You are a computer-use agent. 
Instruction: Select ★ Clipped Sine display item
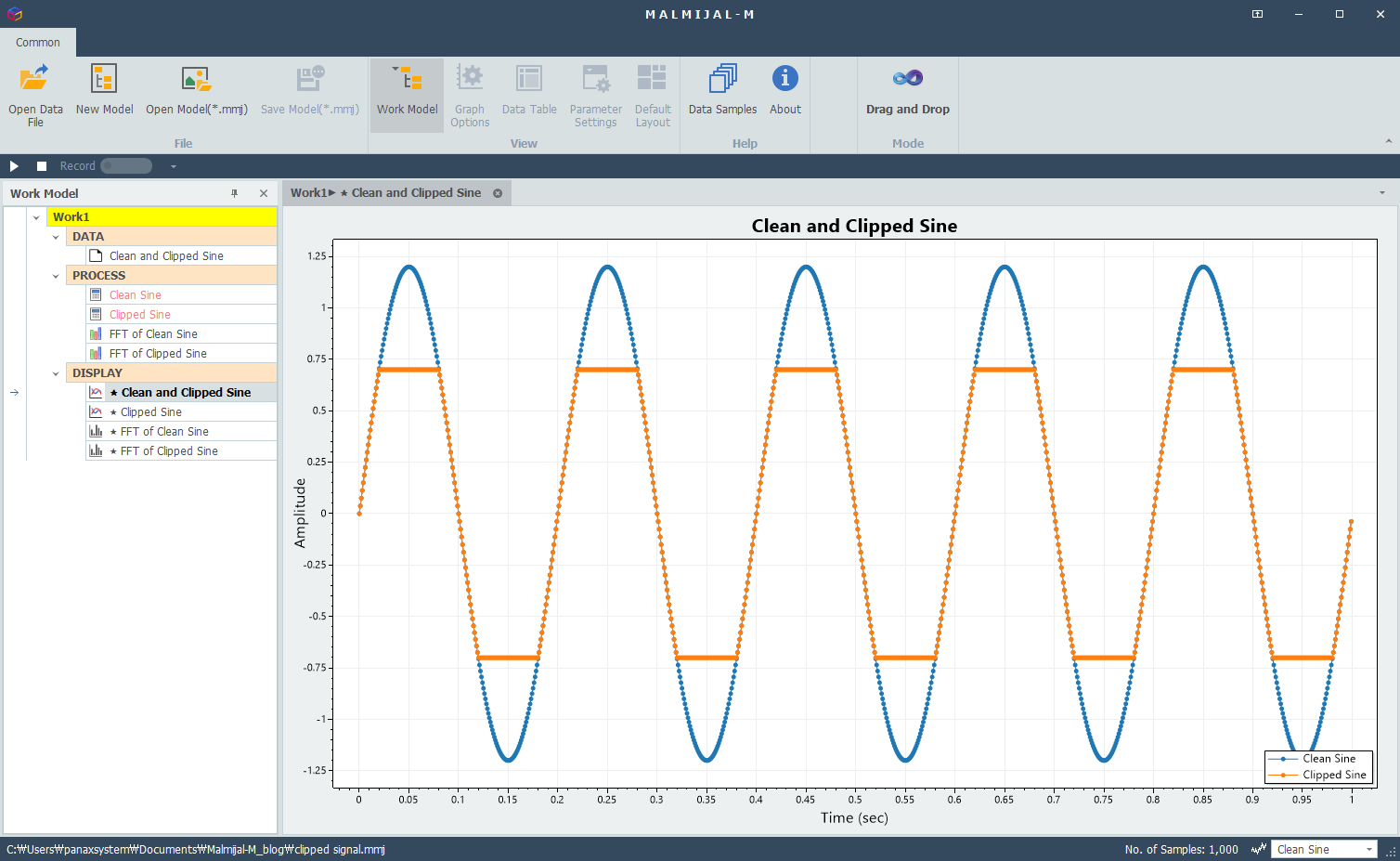(181, 411)
